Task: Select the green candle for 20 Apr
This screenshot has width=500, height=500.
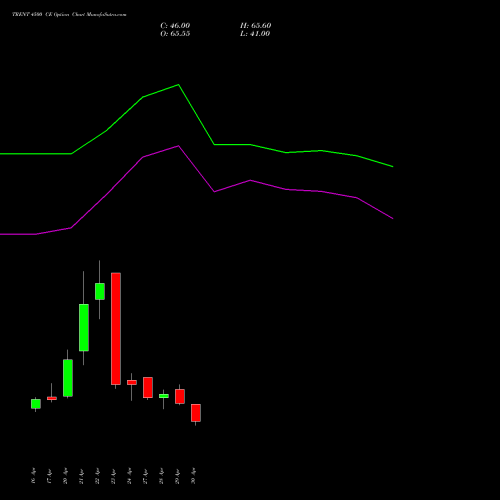Action: (68, 378)
